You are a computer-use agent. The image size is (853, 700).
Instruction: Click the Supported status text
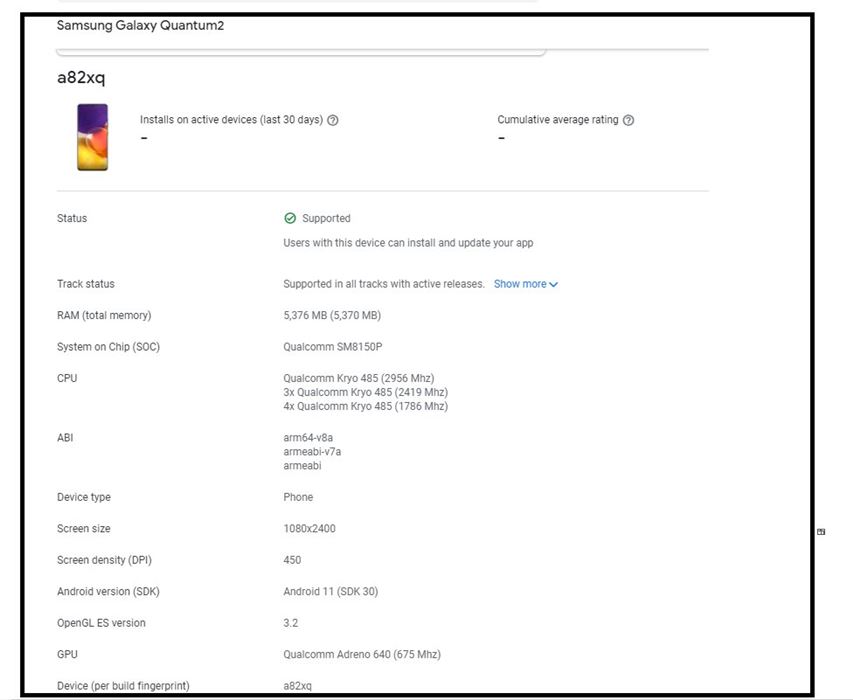click(326, 218)
